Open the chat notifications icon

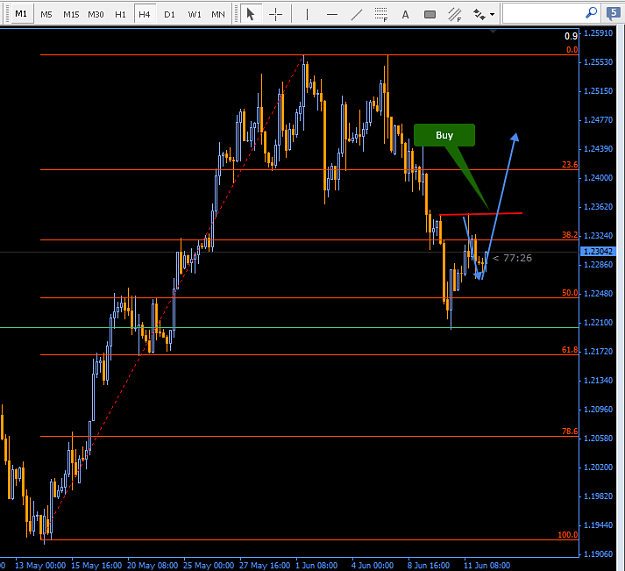[613, 14]
